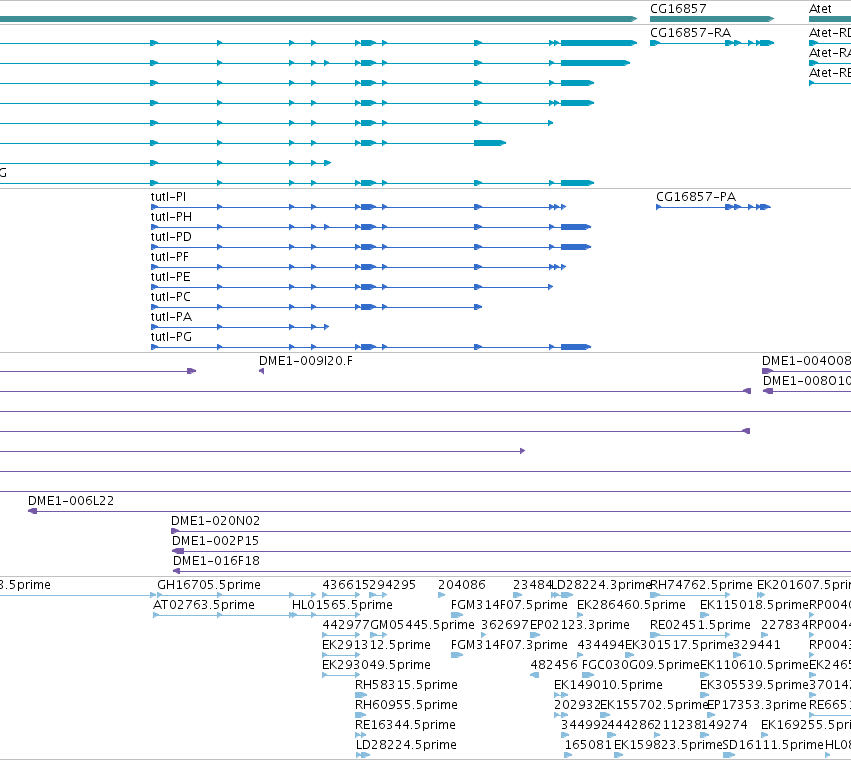Select the FGM314F07.3prime EST
The width and height of the screenshot is (851, 760).
[456, 655]
